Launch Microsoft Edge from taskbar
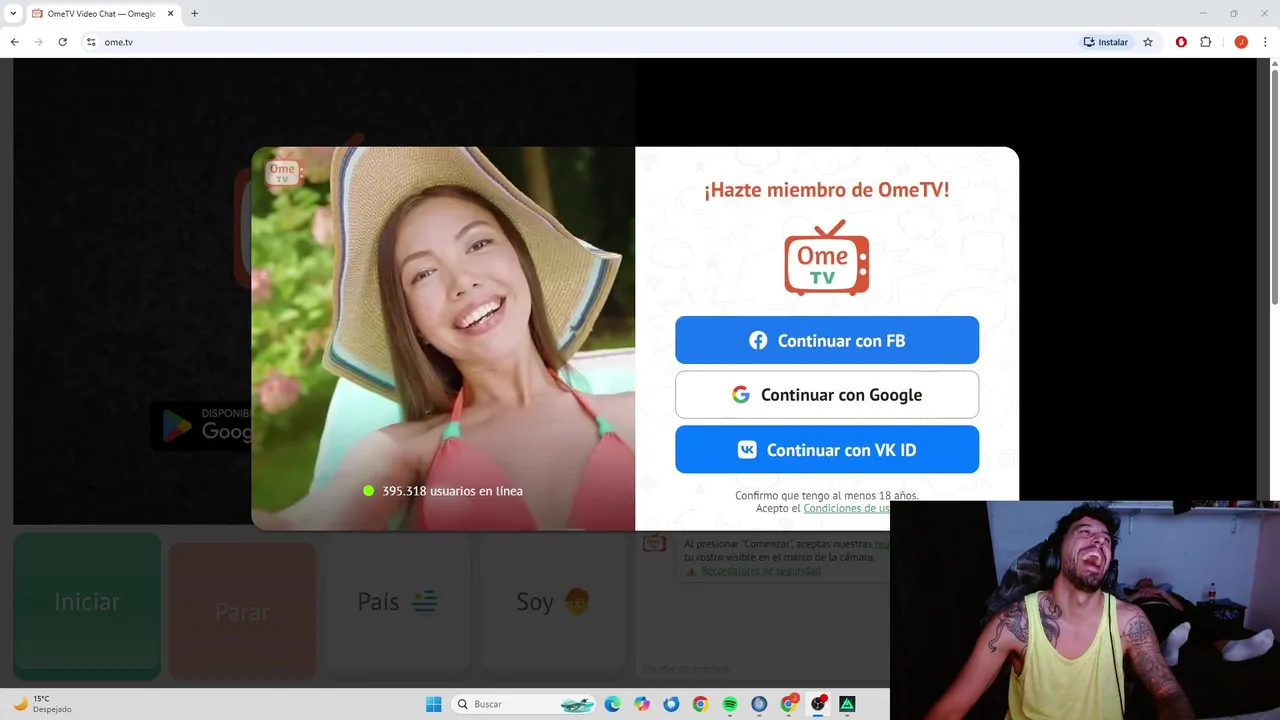This screenshot has height=720, width=1280. tap(613, 704)
